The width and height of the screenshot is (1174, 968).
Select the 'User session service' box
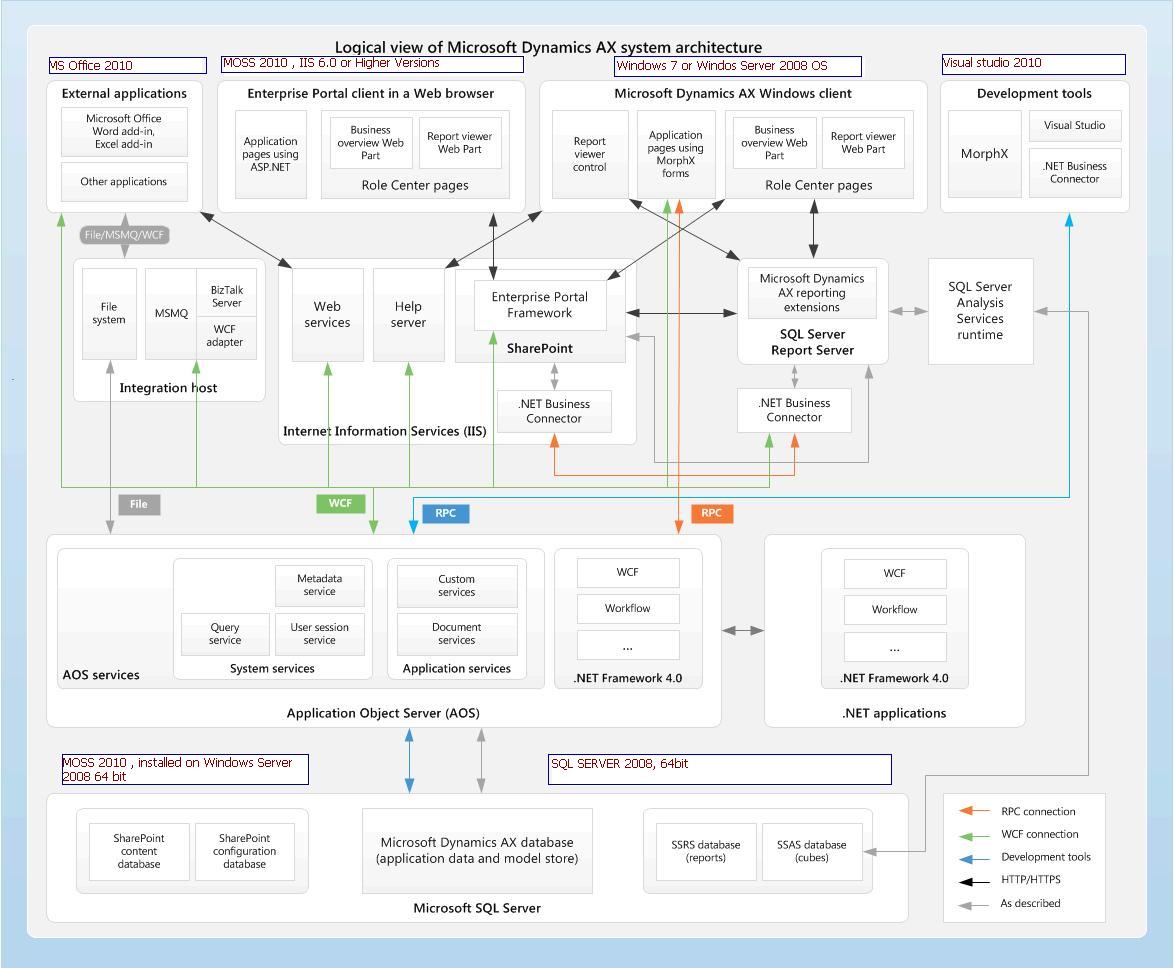320,634
